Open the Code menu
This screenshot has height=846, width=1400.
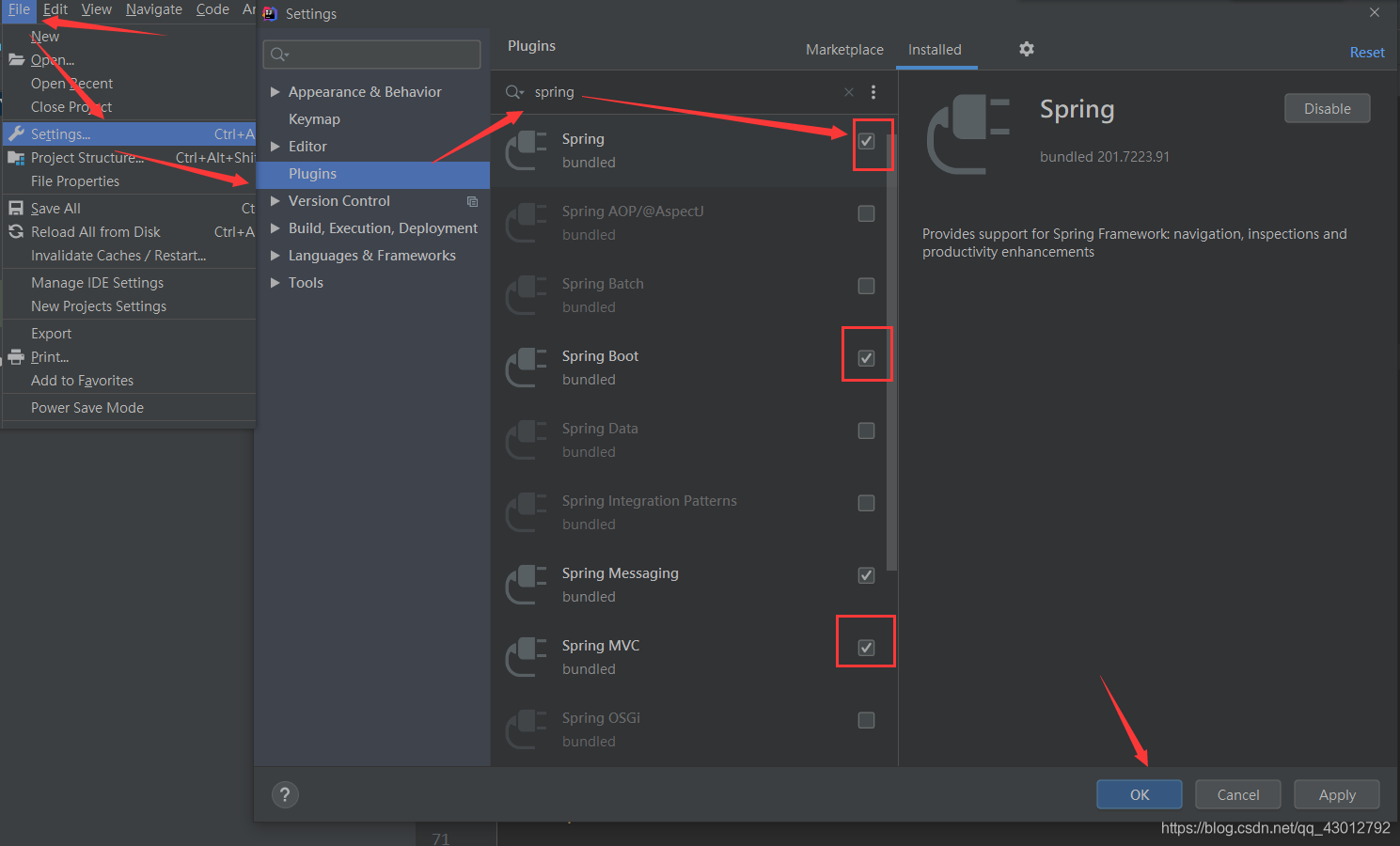pyautogui.click(x=212, y=9)
